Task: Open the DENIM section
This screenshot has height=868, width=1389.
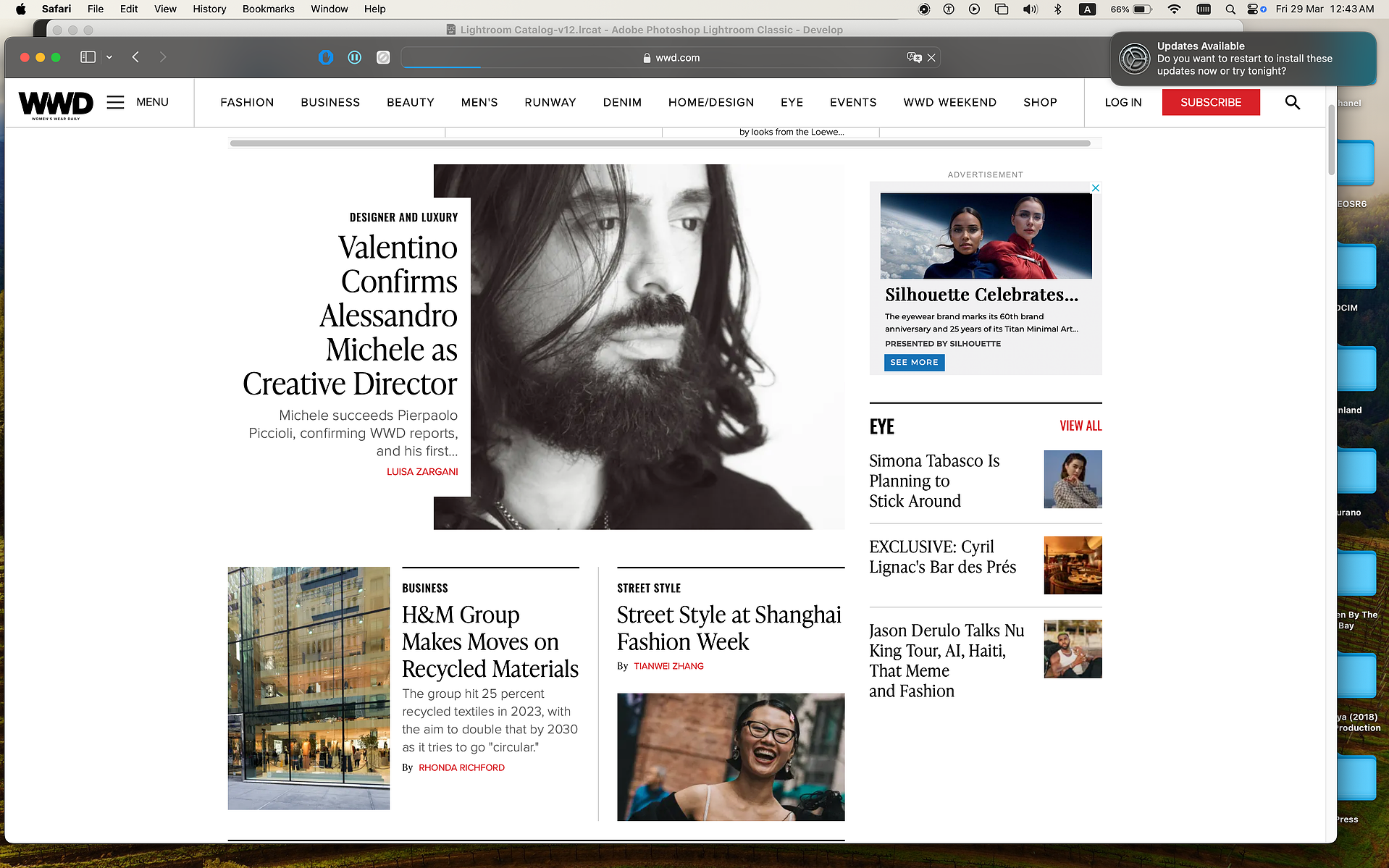Action: (x=622, y=102)
